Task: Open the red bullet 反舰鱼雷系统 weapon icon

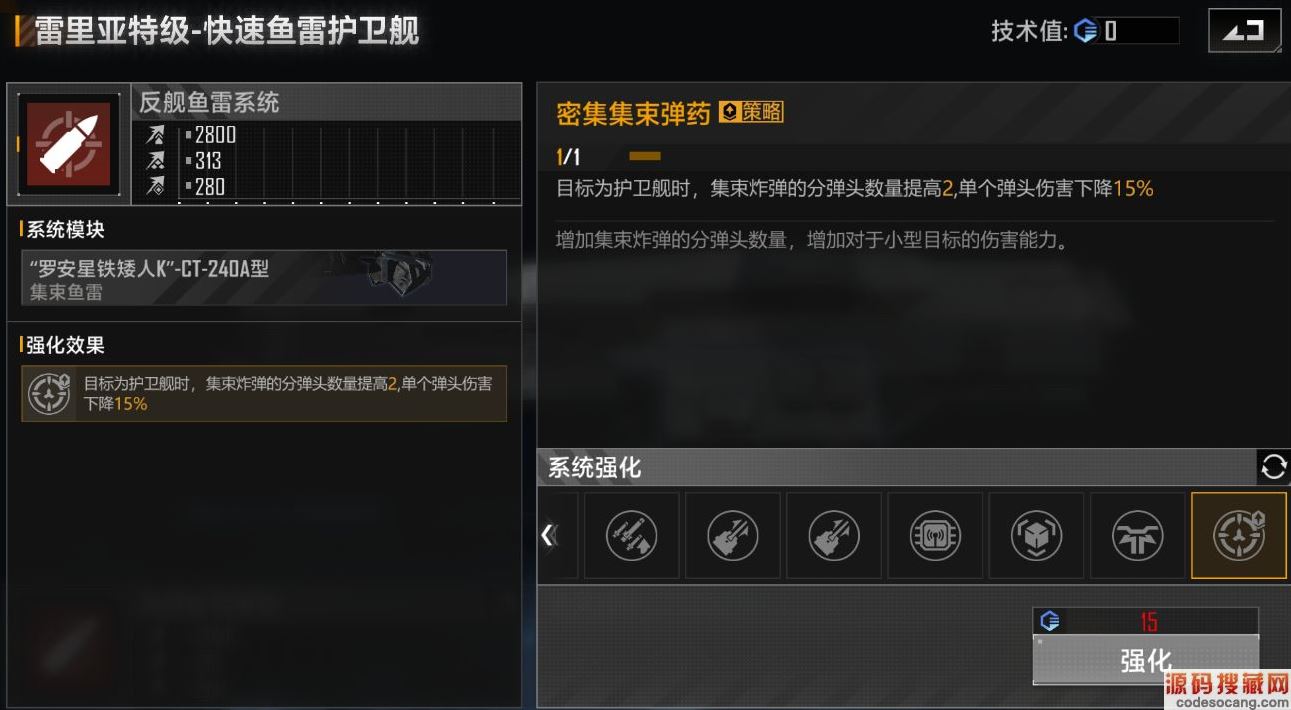Action: pyautogui.click(x=68, y=143)
